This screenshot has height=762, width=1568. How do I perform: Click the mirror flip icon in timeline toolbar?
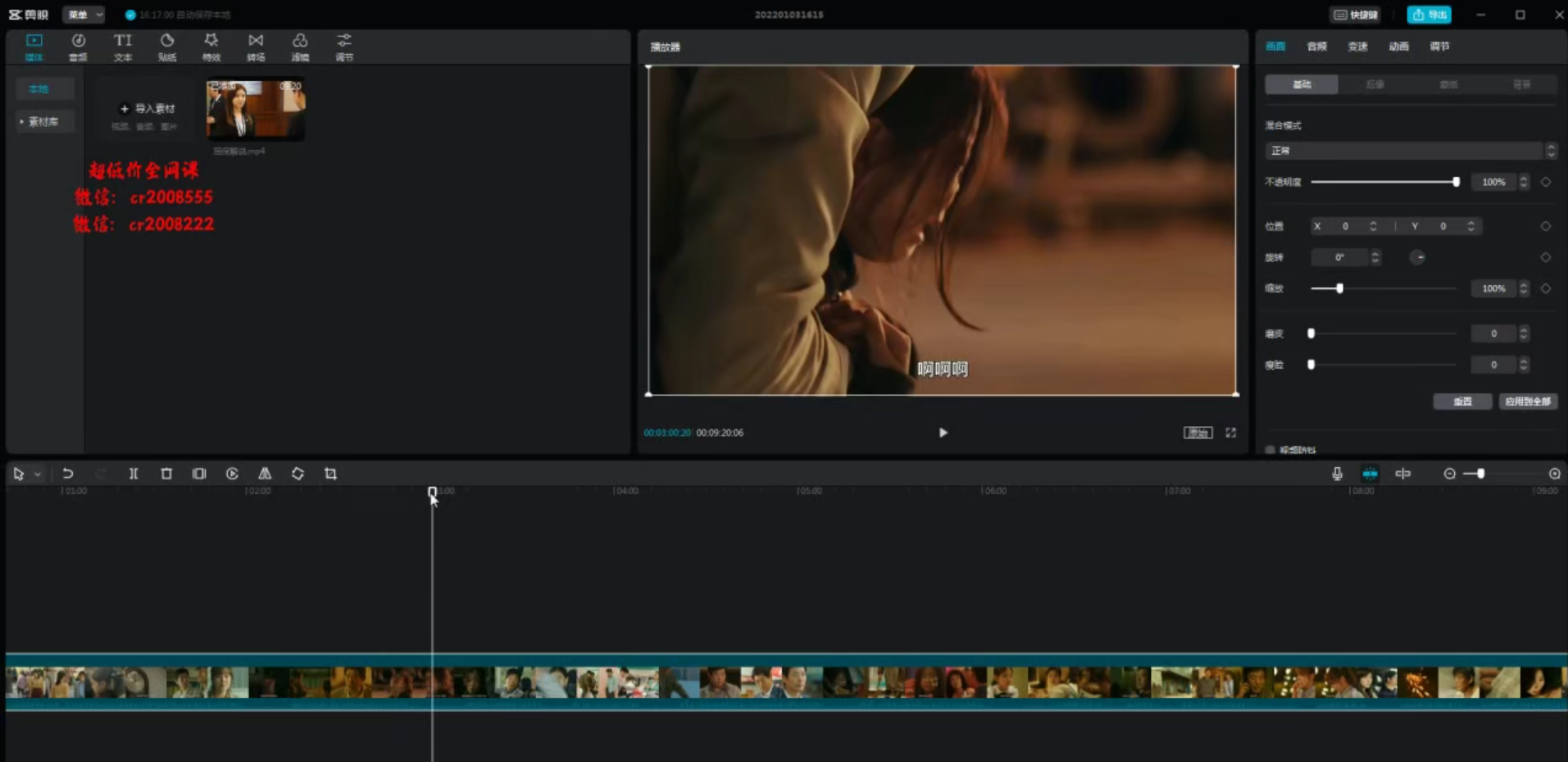265,474
